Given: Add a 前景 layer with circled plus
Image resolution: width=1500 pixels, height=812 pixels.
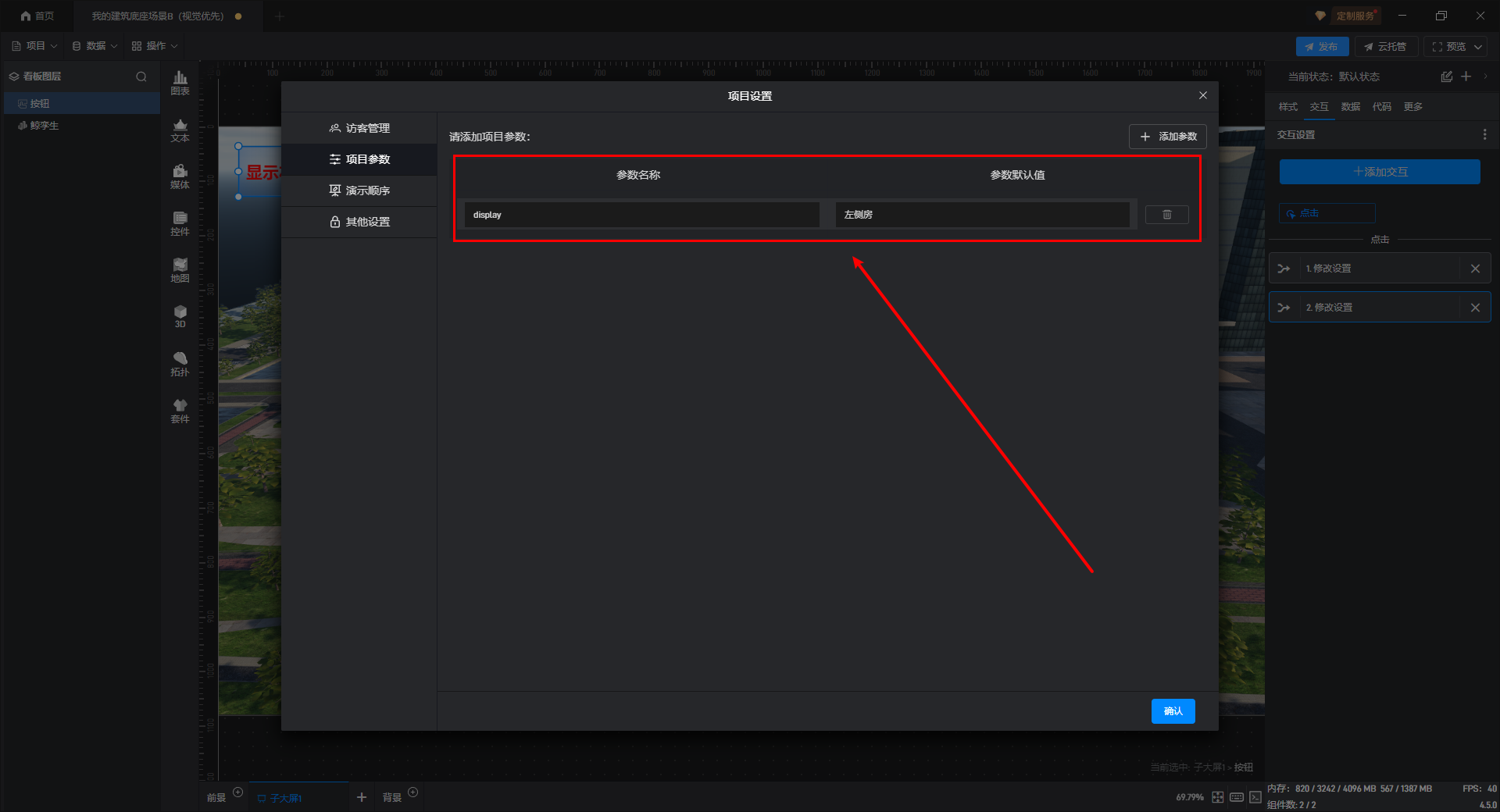Looking at the screenshot, I should coord(238,792).
